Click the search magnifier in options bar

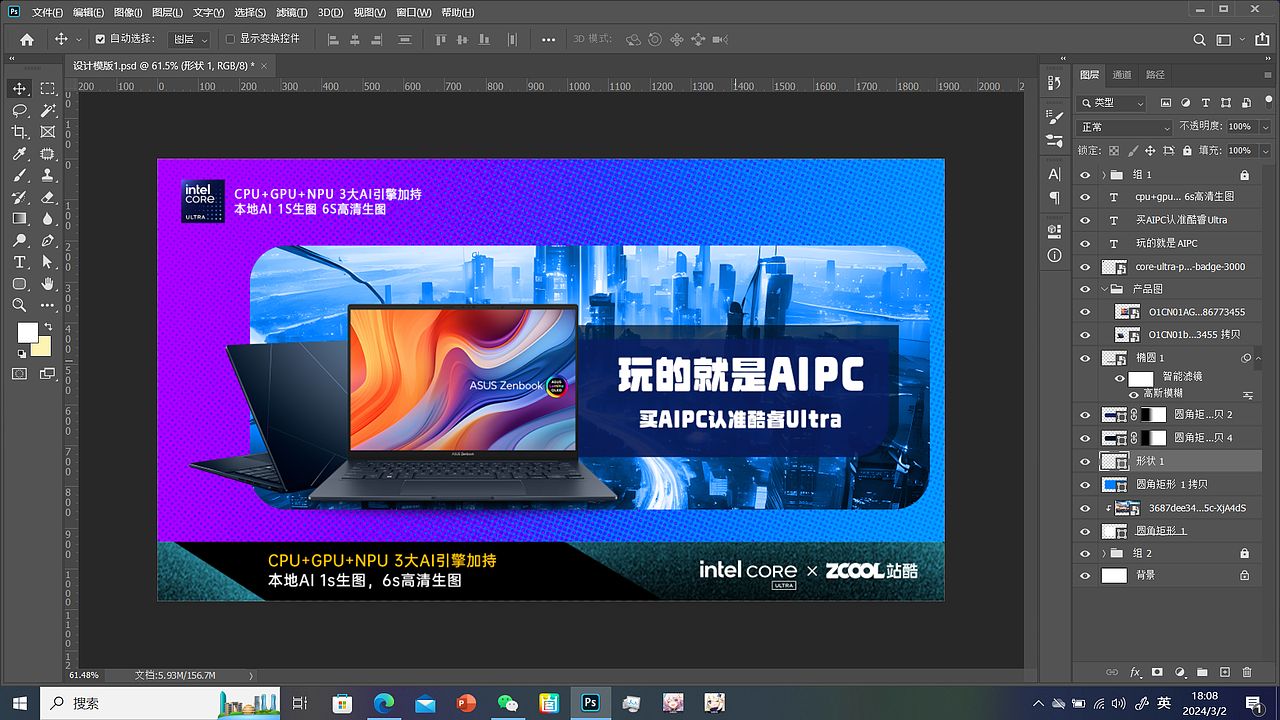tap(1200, 39)
